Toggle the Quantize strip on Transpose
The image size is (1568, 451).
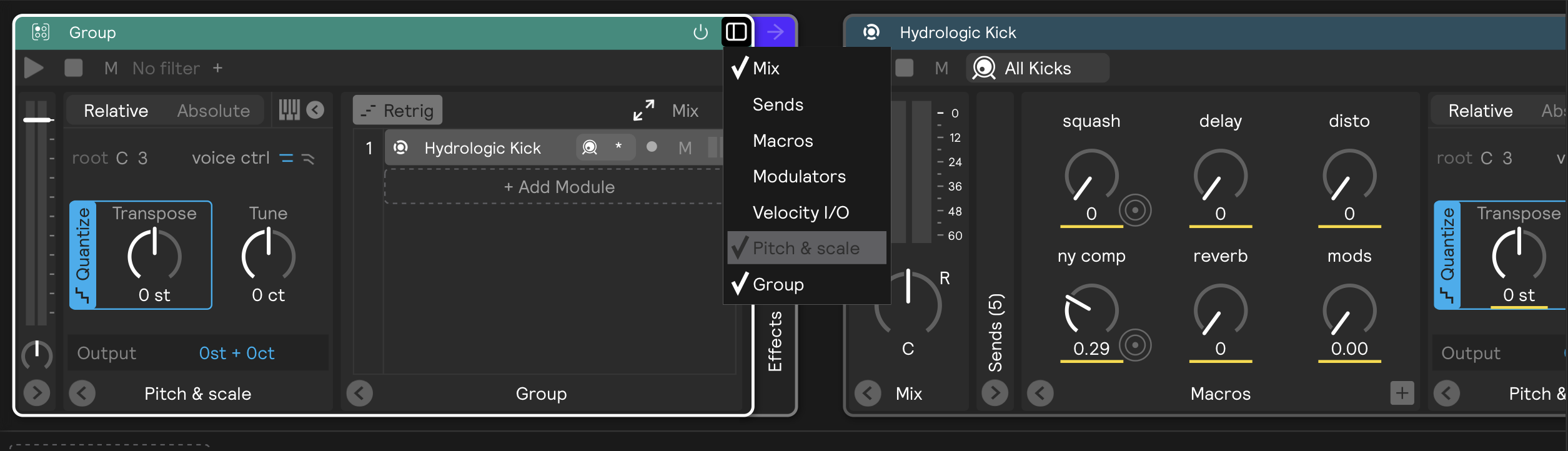[x=83, y=255]
